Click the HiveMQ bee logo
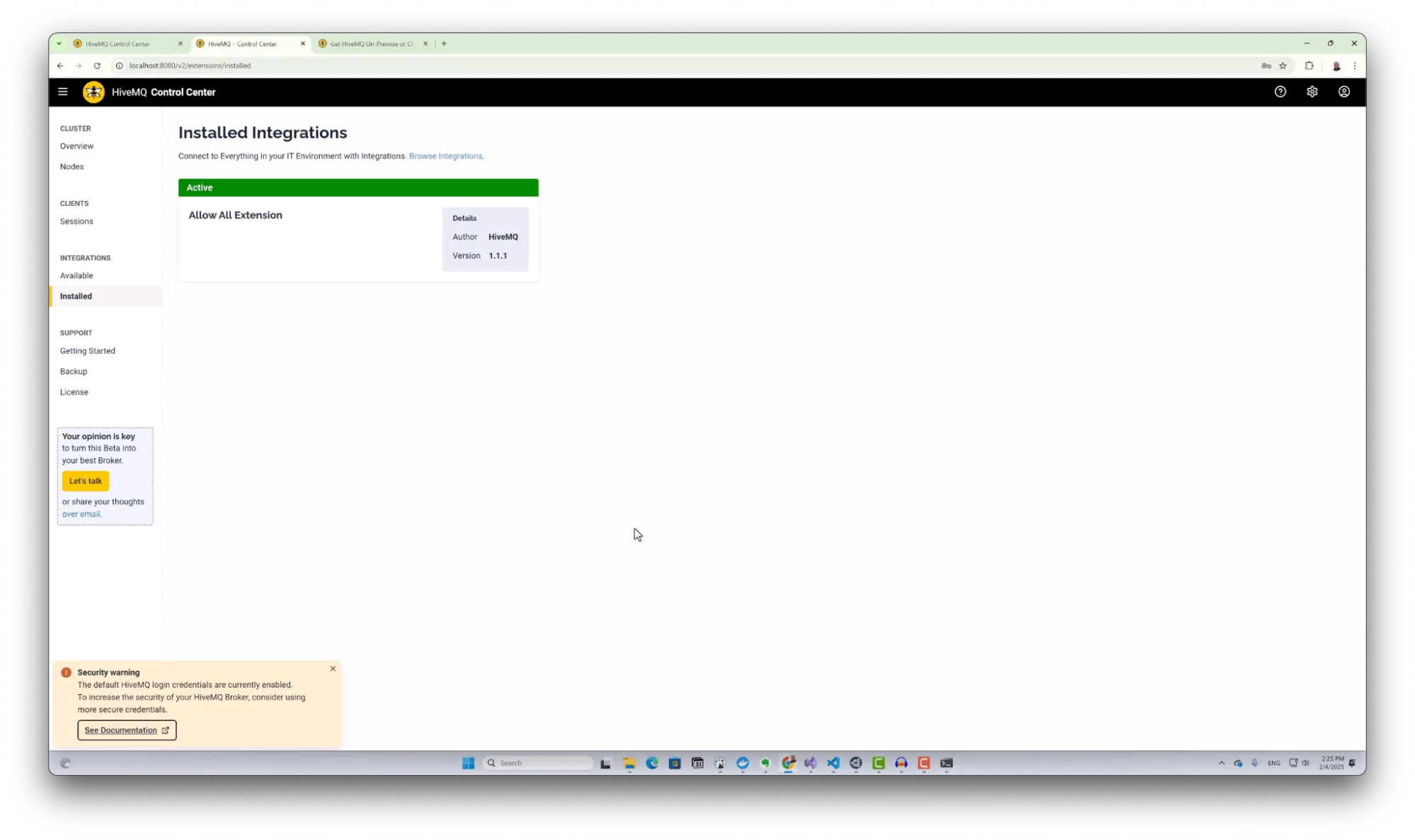This screenshot has width=1415, height=840. [93, 92]
